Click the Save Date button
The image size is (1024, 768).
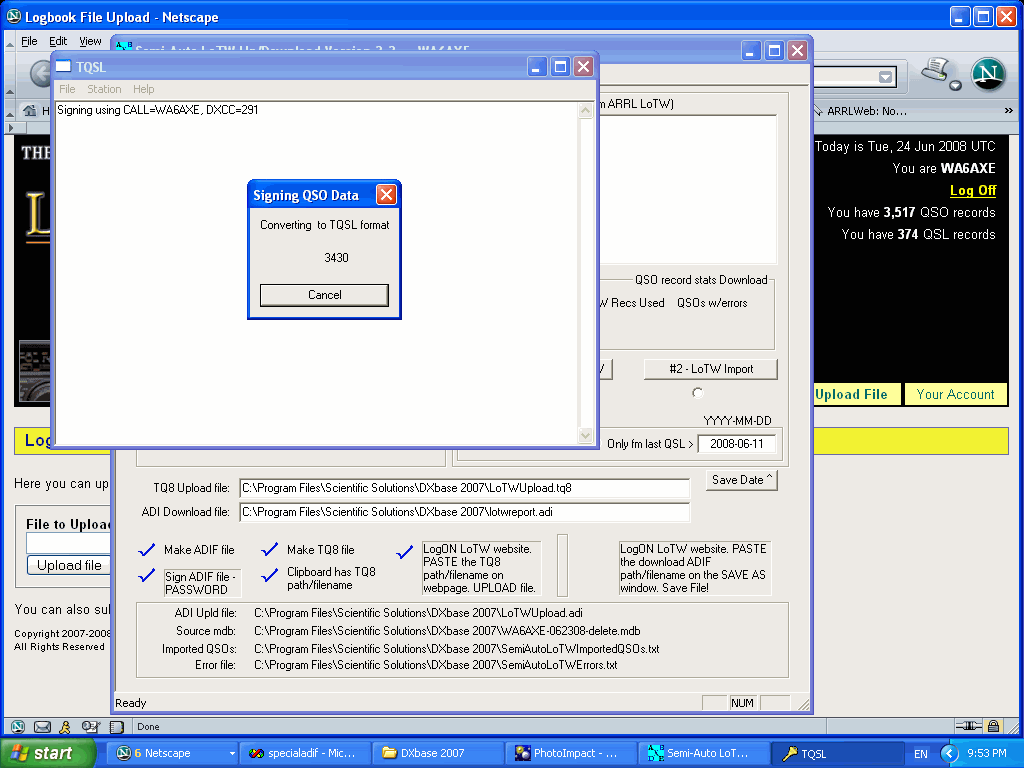pyautogui.click(x=742, y=480)
